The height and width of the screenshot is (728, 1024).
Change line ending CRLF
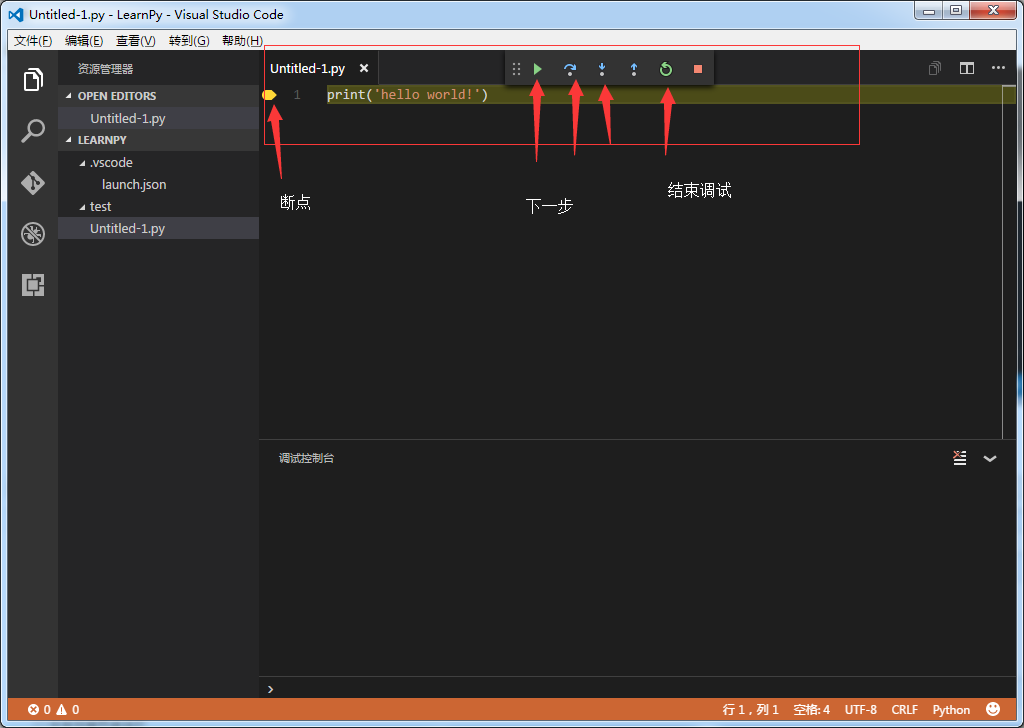[x=904, y=709]
